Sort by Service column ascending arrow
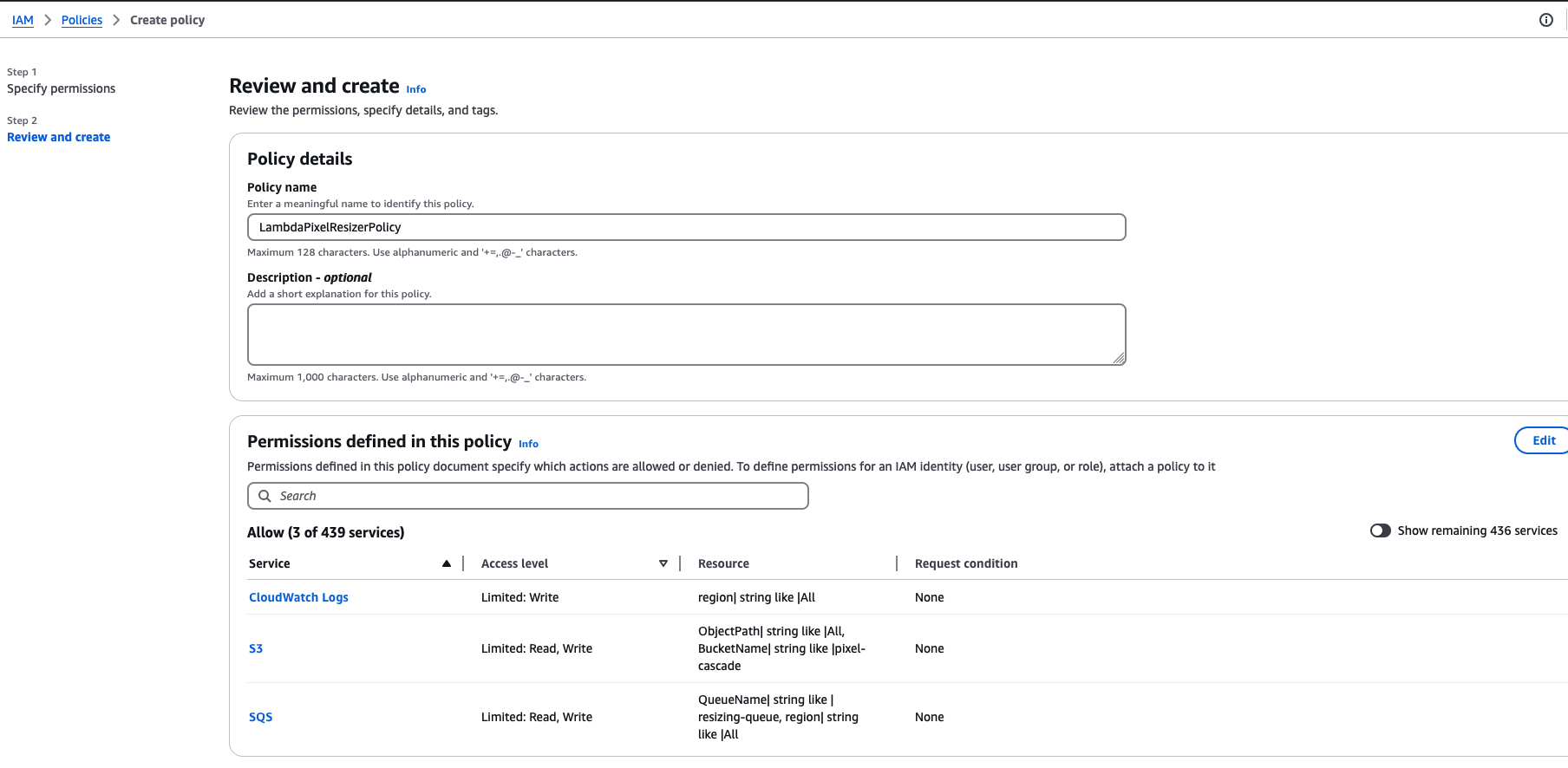The width and height of the screenshot is (1568, 768). pos(447,563)
